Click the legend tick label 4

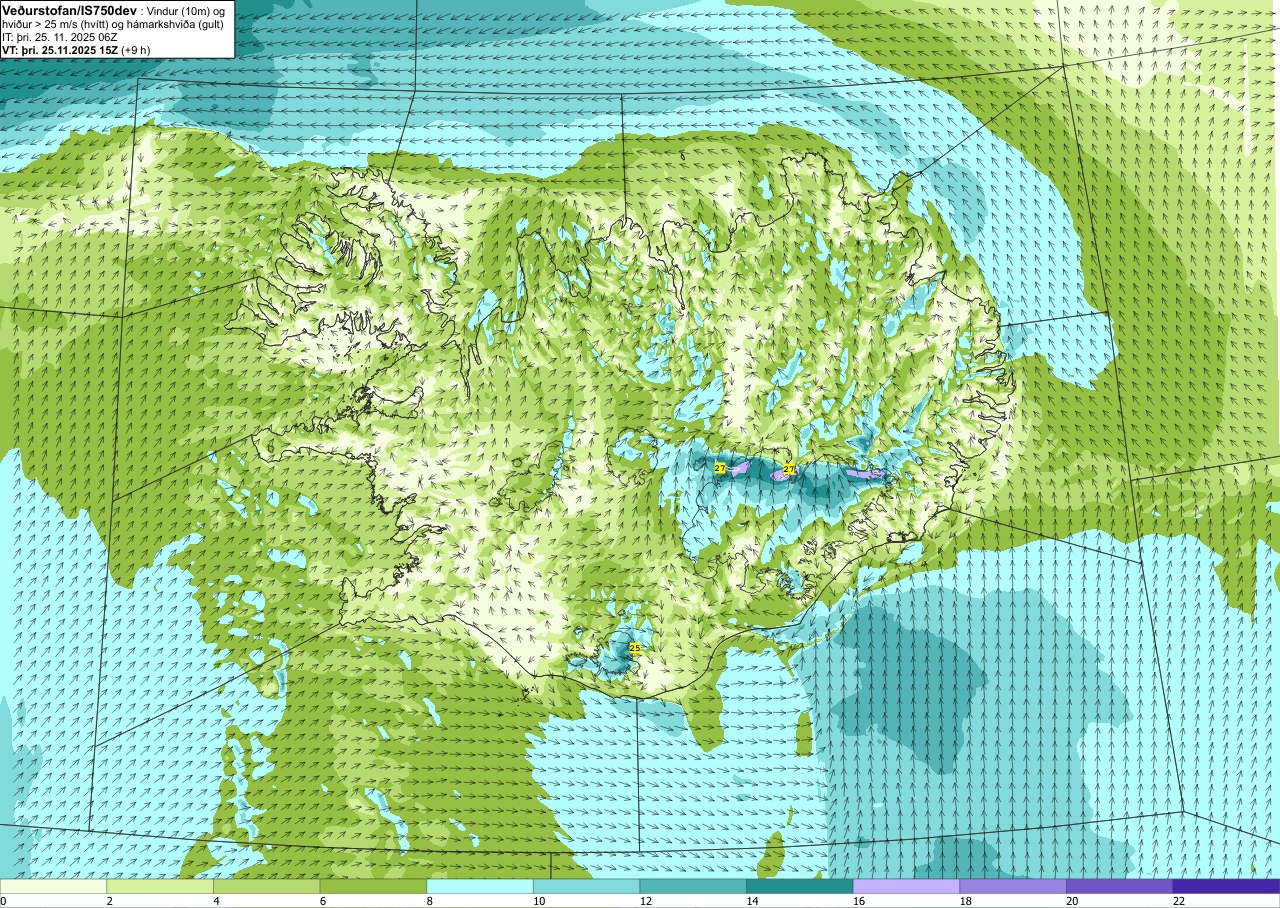pos(216,901)
